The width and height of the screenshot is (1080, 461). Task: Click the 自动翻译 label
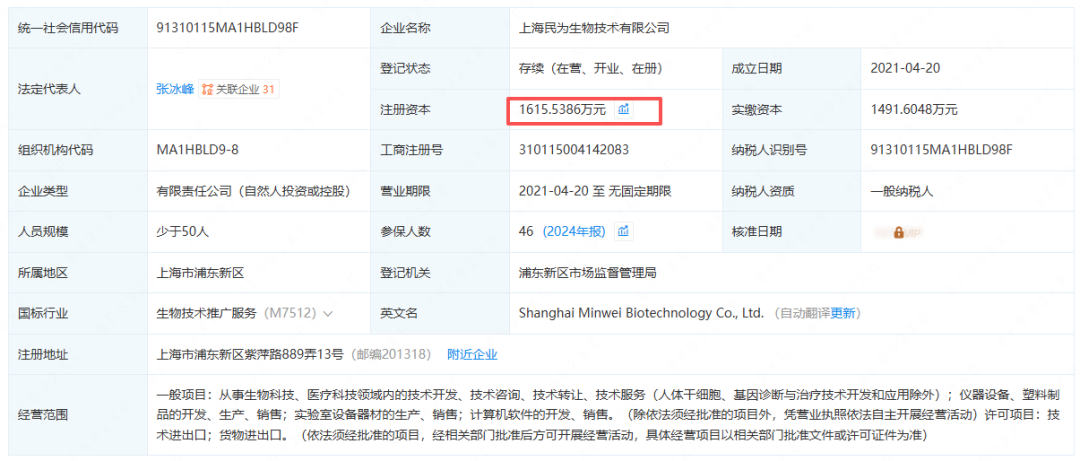click(804, 314)
